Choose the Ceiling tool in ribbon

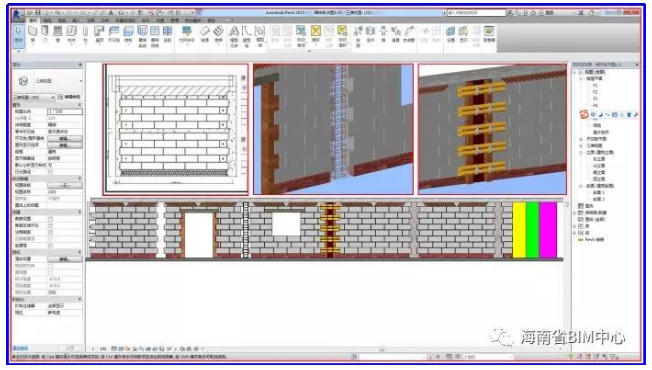(114, 34)
